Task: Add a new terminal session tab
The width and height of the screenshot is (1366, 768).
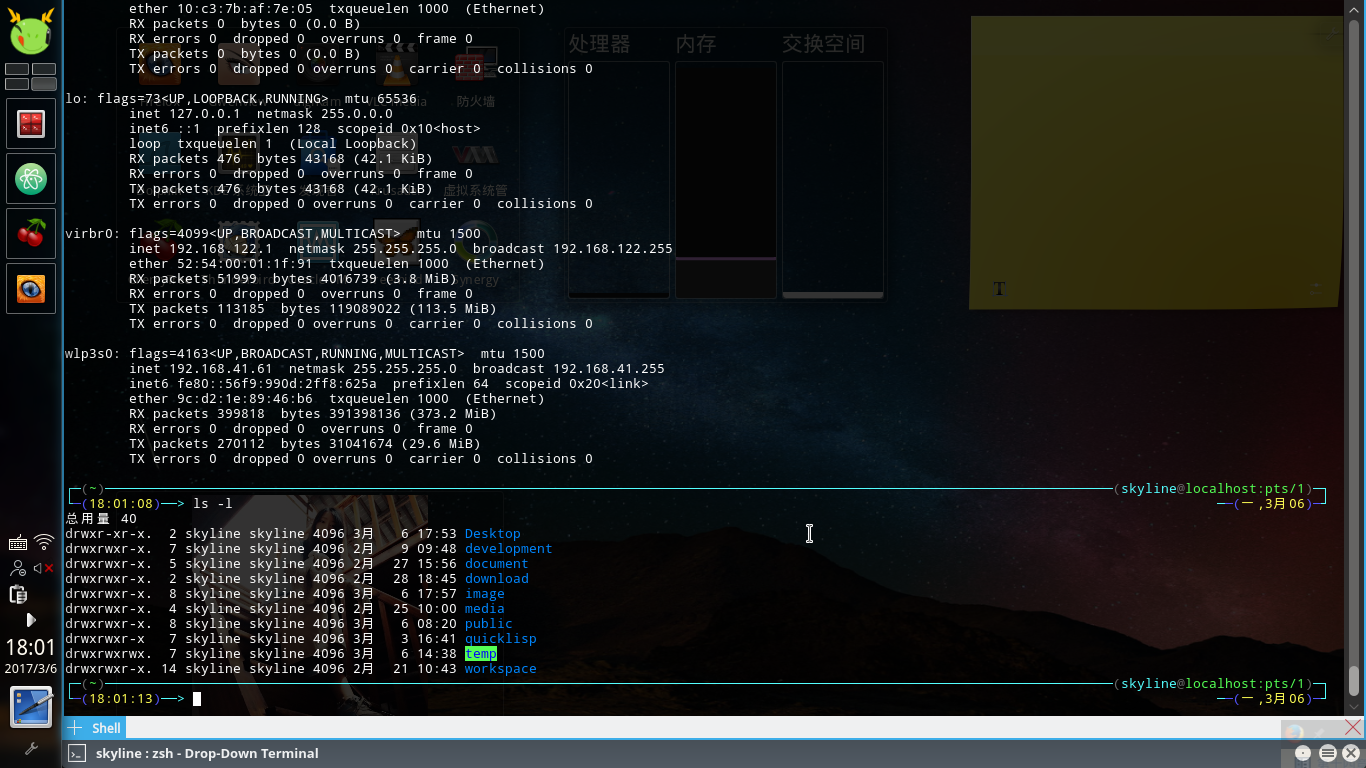Action: 75,728
